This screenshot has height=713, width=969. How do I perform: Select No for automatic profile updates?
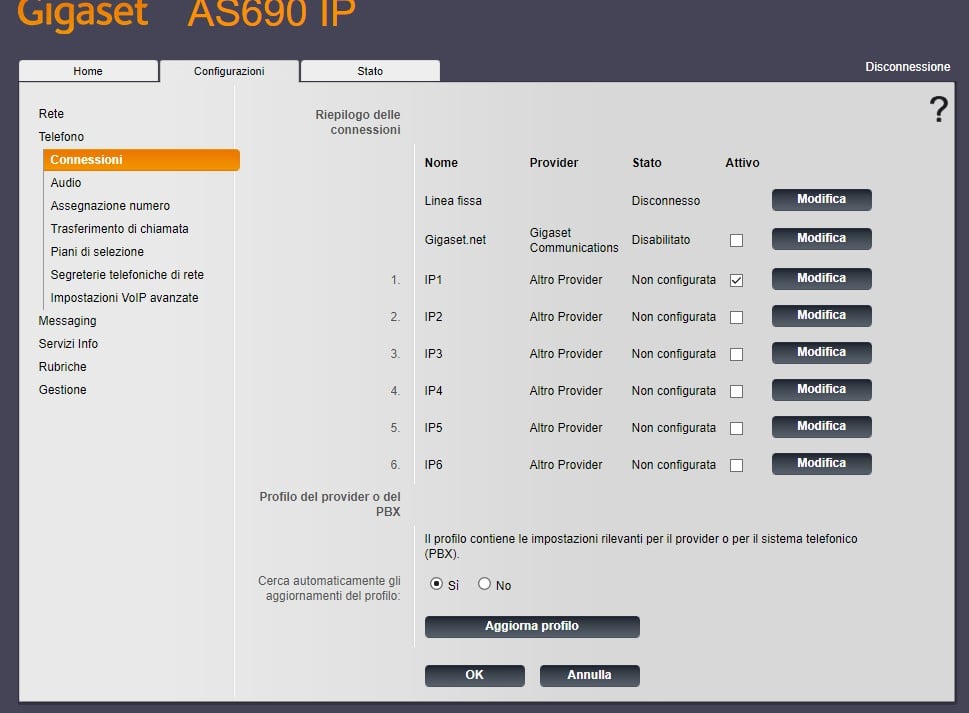pos(484,584)
